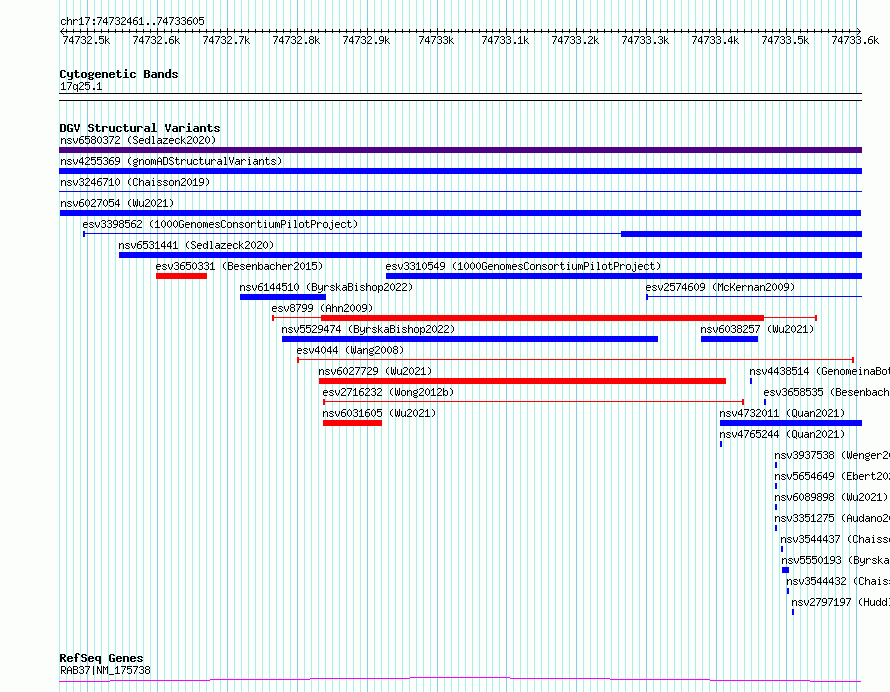The image size is (890, 692).
Task: Click nsv6031605 (Wu2021) label
Action: click(379, 413)
